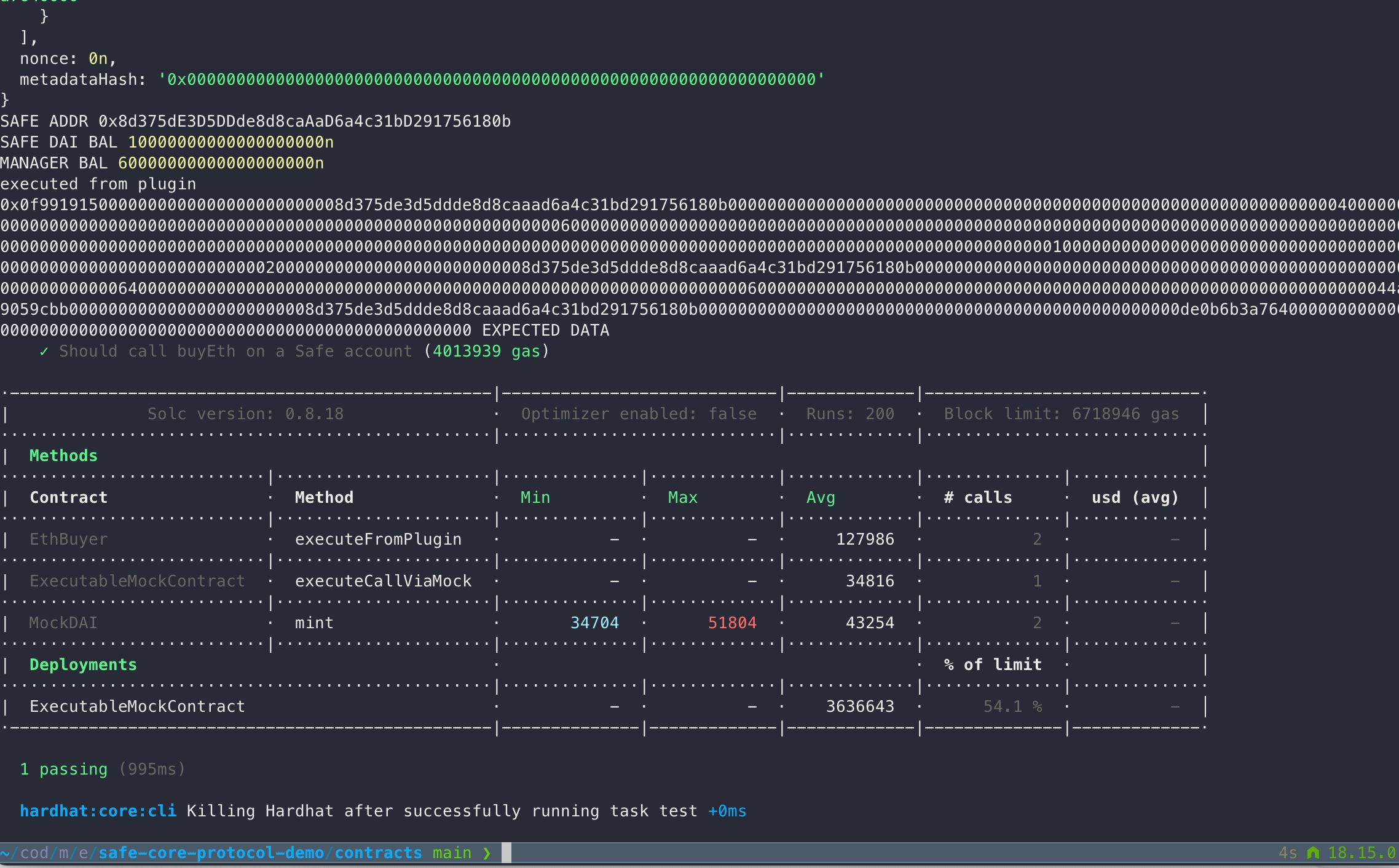Click the main git branch name
Screen dimensions: 1399x868
tap(452, 853)
